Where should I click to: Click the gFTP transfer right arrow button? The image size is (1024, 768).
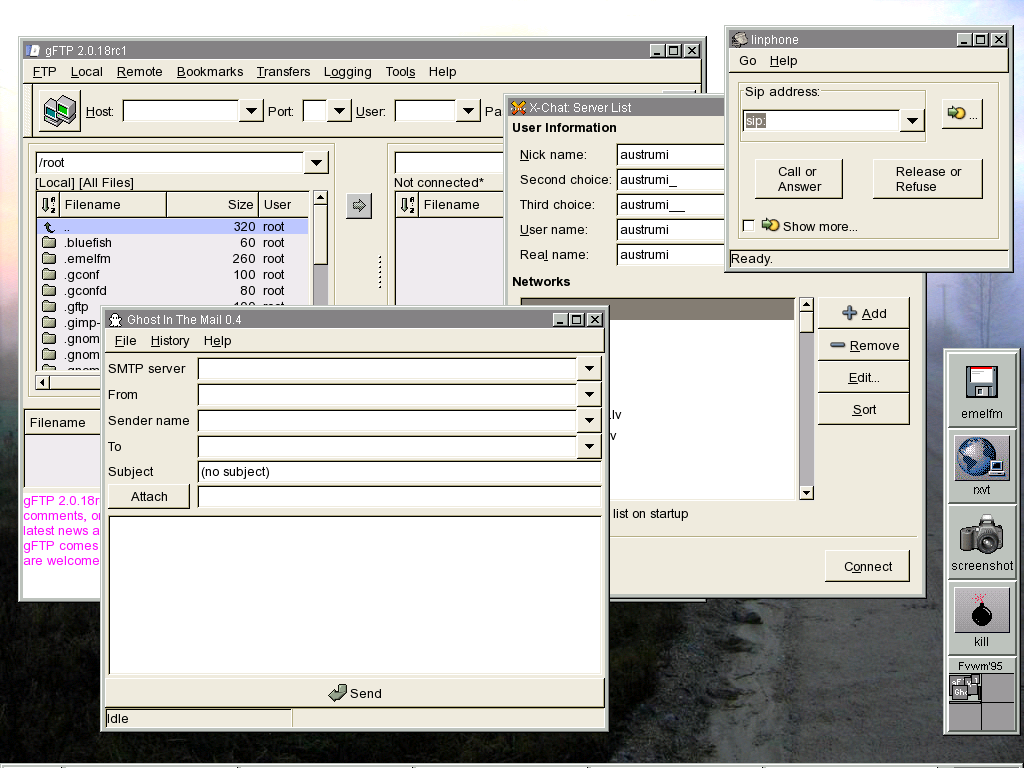pos(359,206)
